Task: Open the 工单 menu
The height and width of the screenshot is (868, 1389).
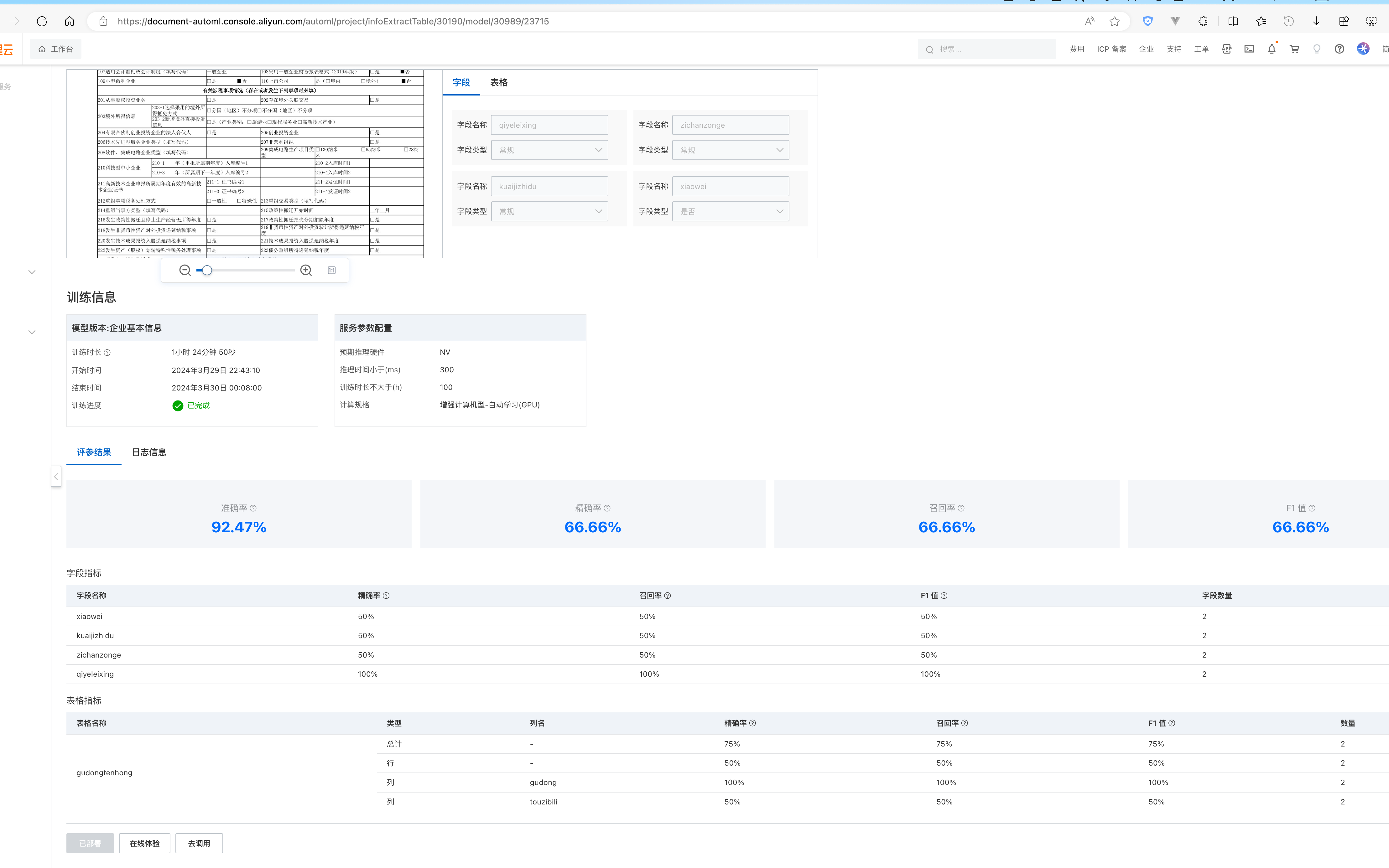Action: click(x=1202, y=49)
